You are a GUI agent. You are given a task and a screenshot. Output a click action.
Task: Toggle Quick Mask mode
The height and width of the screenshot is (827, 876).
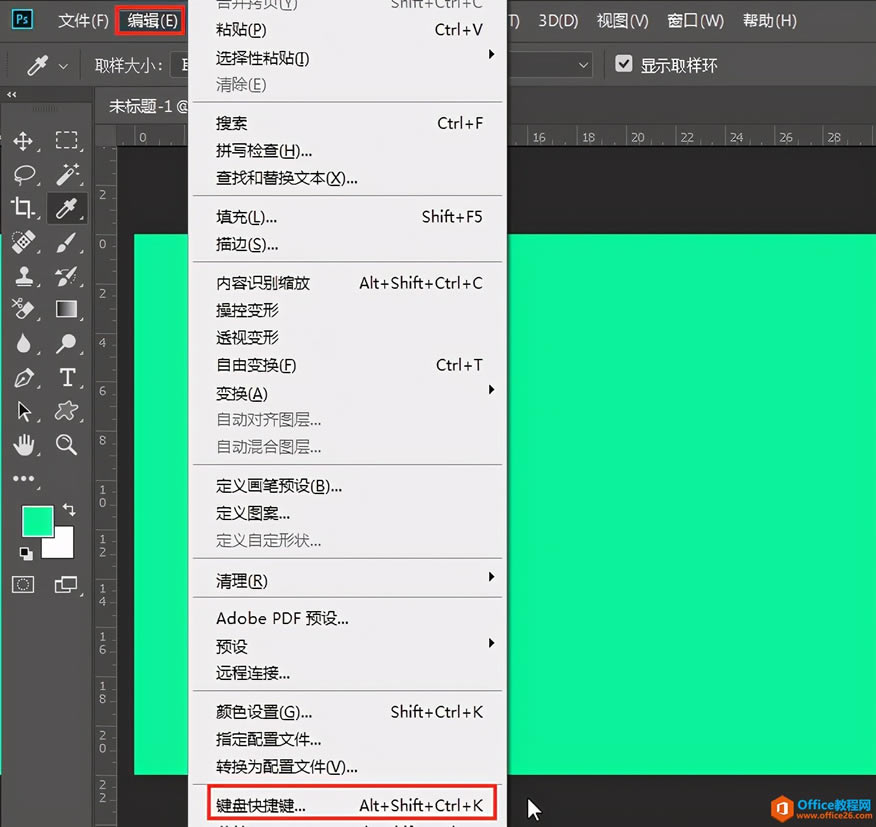click(23, 584)
